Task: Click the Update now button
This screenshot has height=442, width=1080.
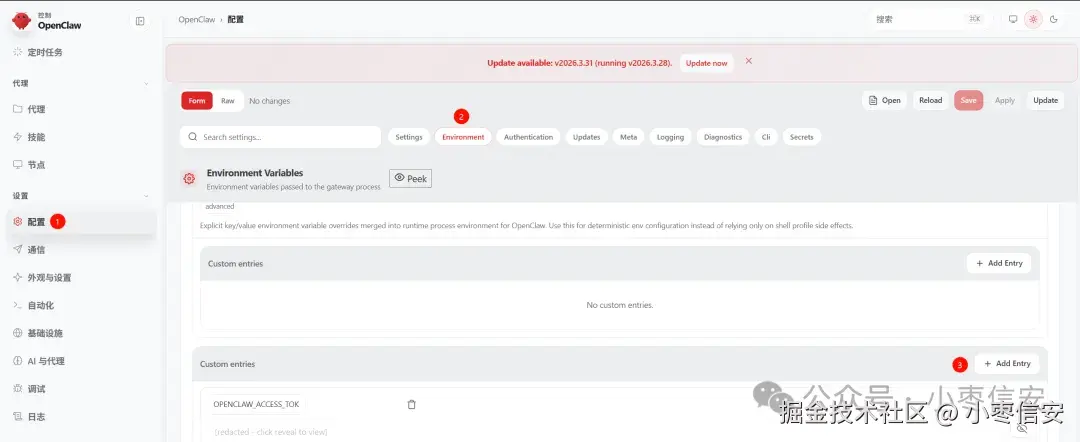Action: tap(707, 63)
